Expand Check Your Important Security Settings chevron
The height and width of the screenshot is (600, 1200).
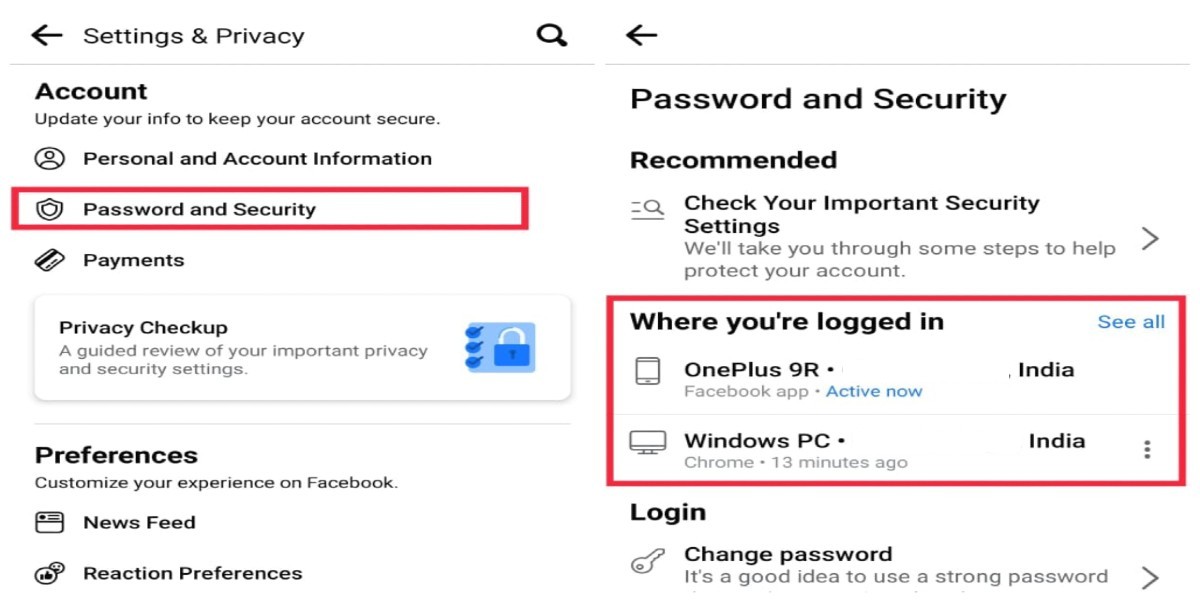click(x=1151, y=239)
